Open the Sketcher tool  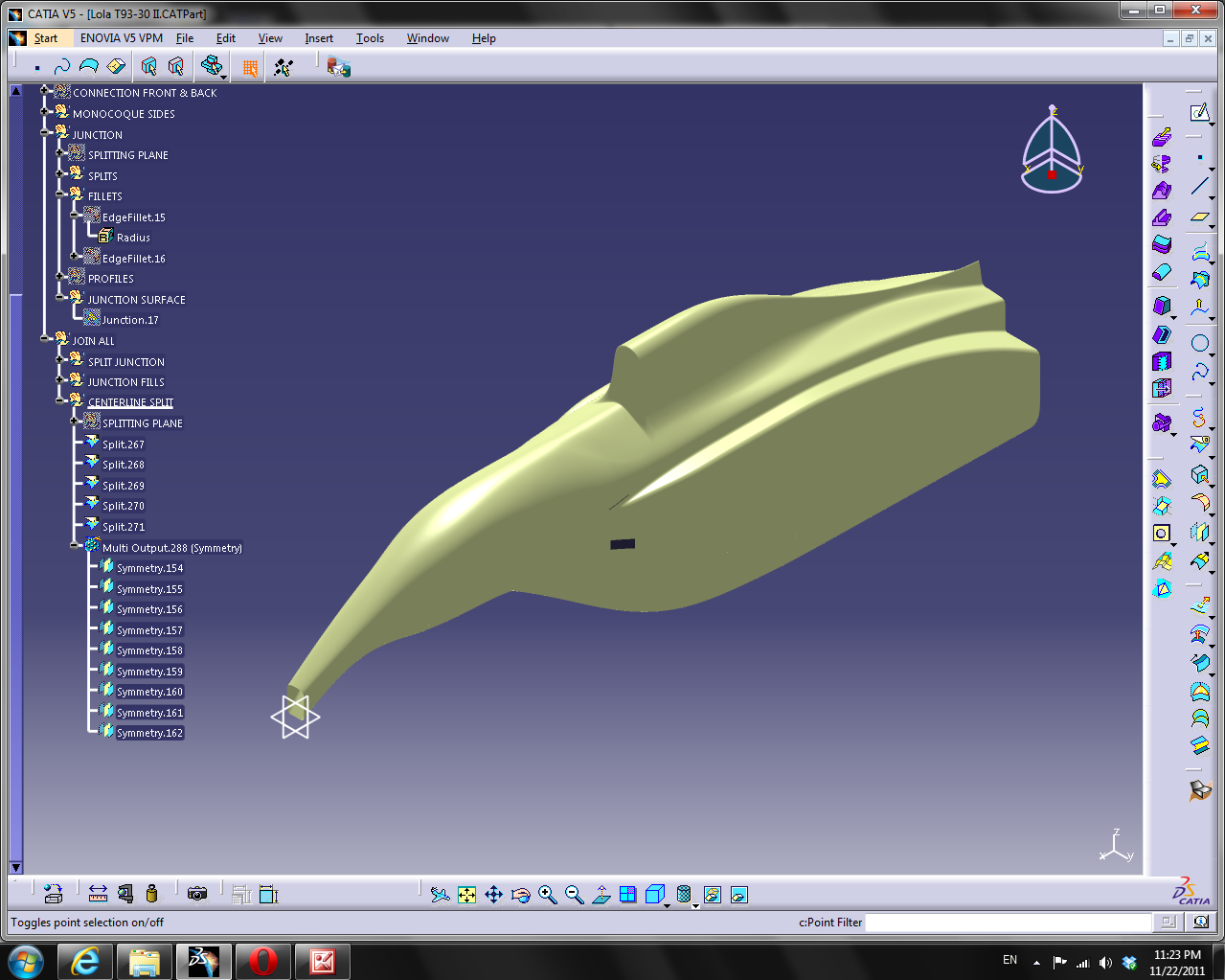1198,112
